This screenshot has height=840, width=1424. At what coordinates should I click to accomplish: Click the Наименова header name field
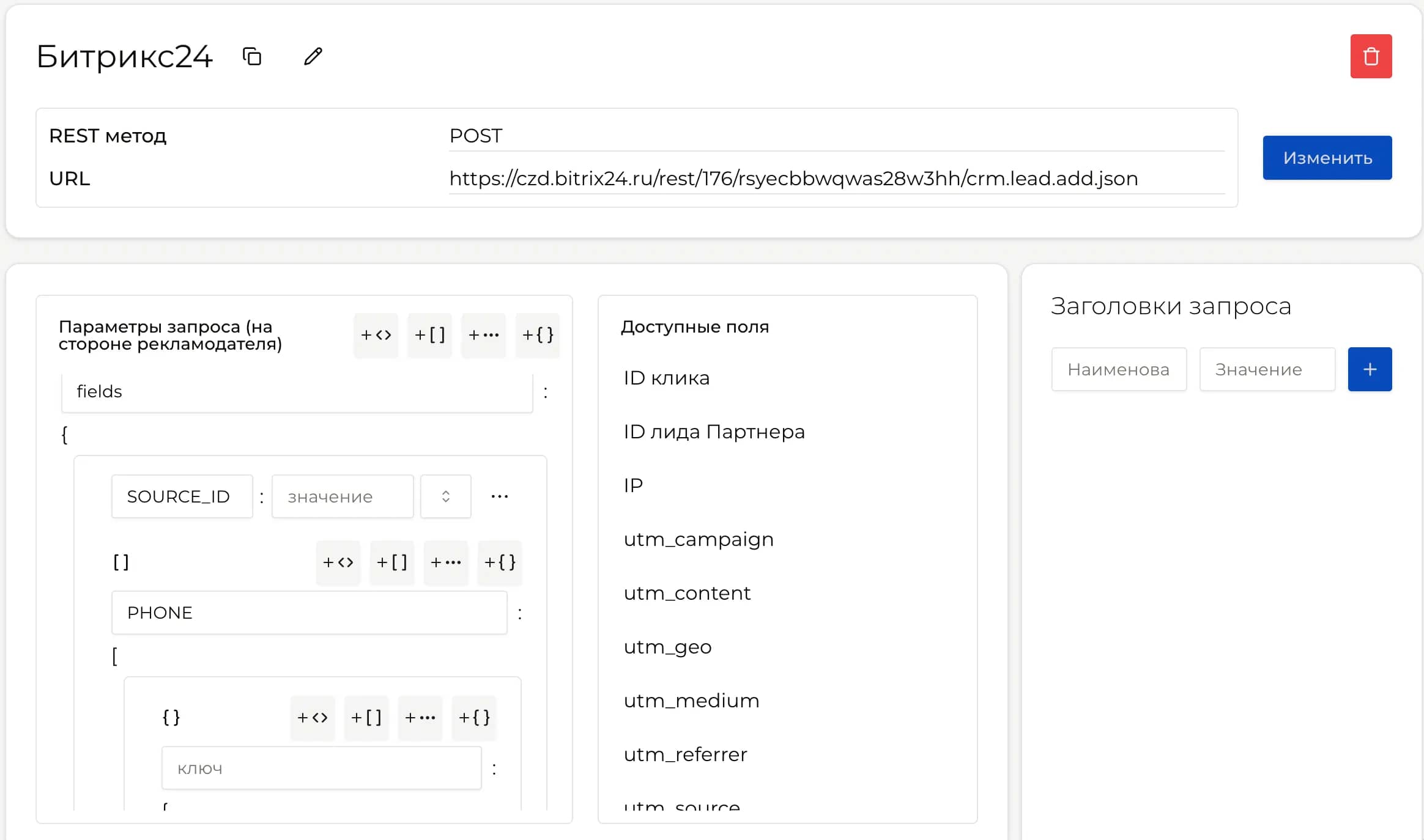point(1119,369)
